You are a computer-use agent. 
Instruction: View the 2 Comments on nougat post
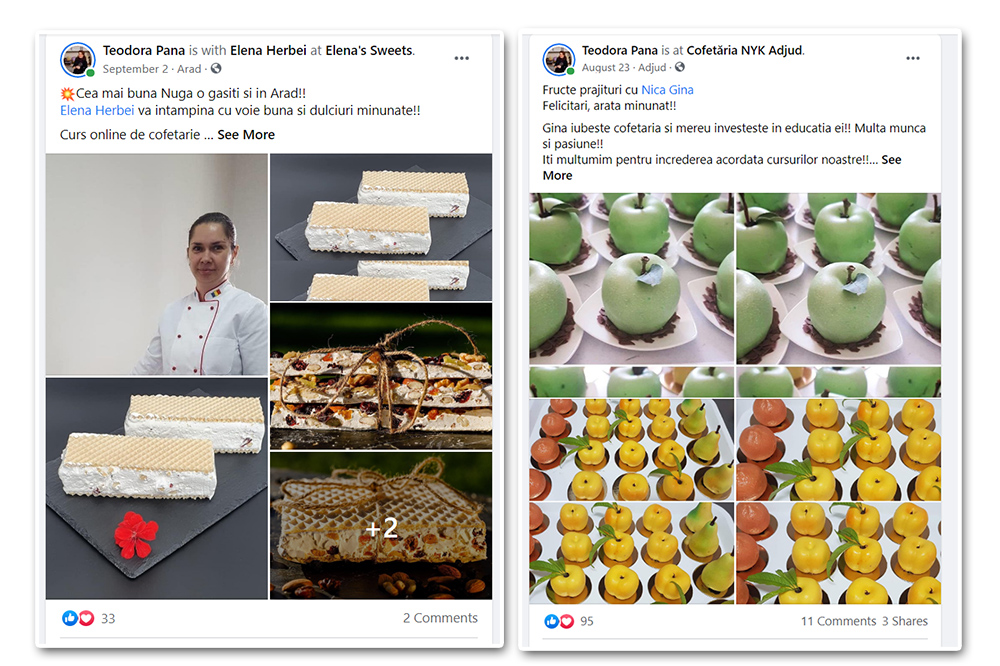(x=440, y=618)
